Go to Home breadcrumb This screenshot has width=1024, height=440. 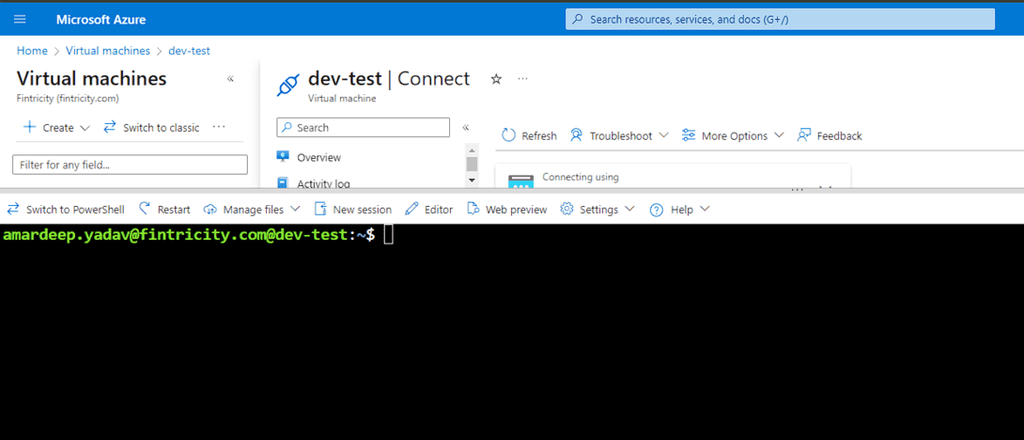(32, 51)
